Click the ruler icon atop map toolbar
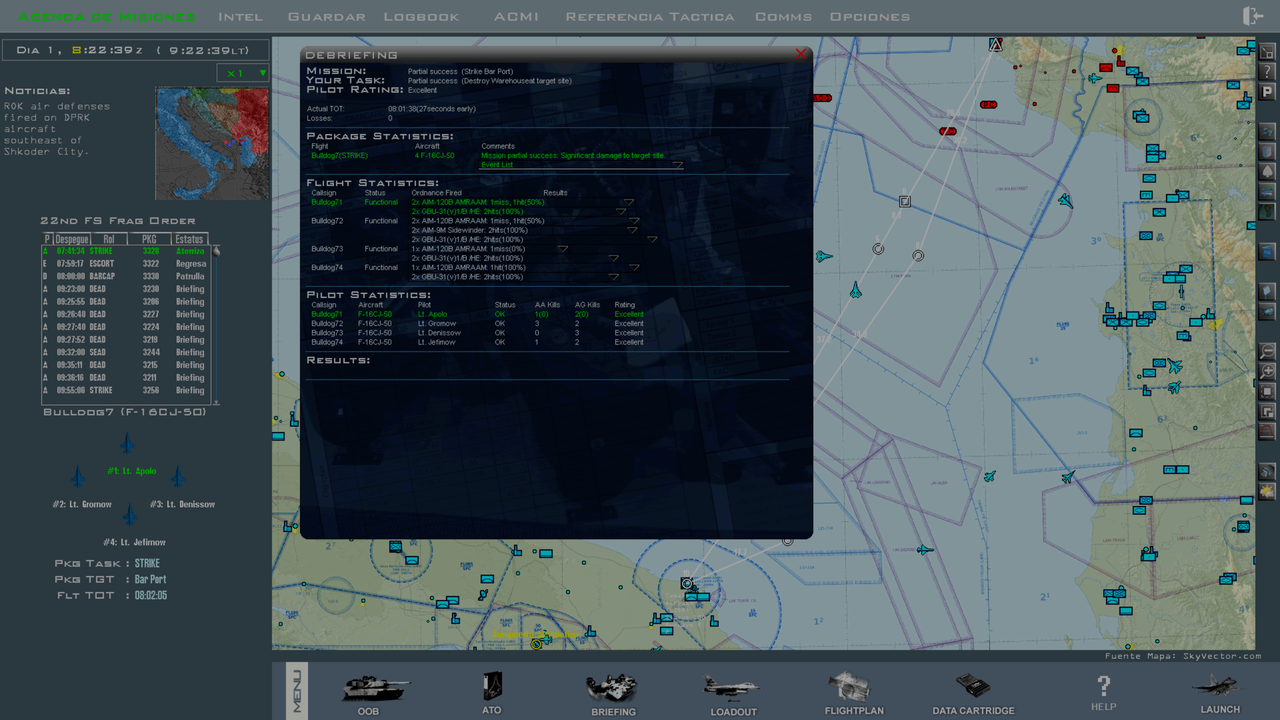This screenshot has width=1280, height=720. 1267,51
